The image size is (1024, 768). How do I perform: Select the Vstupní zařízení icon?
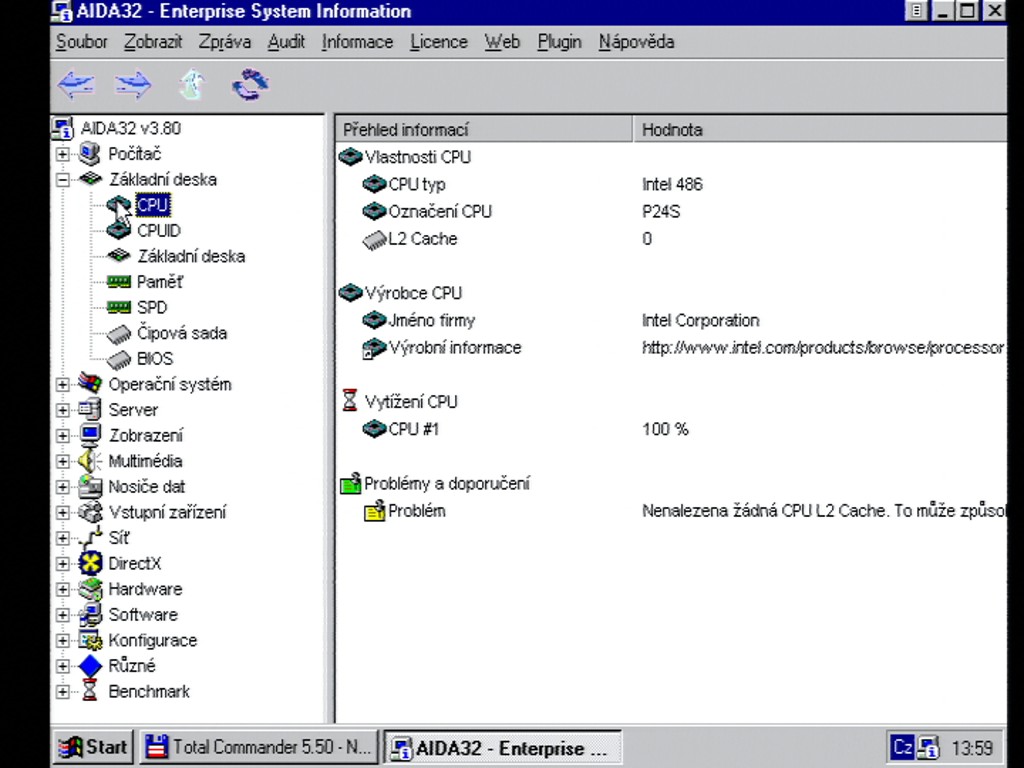90,512
